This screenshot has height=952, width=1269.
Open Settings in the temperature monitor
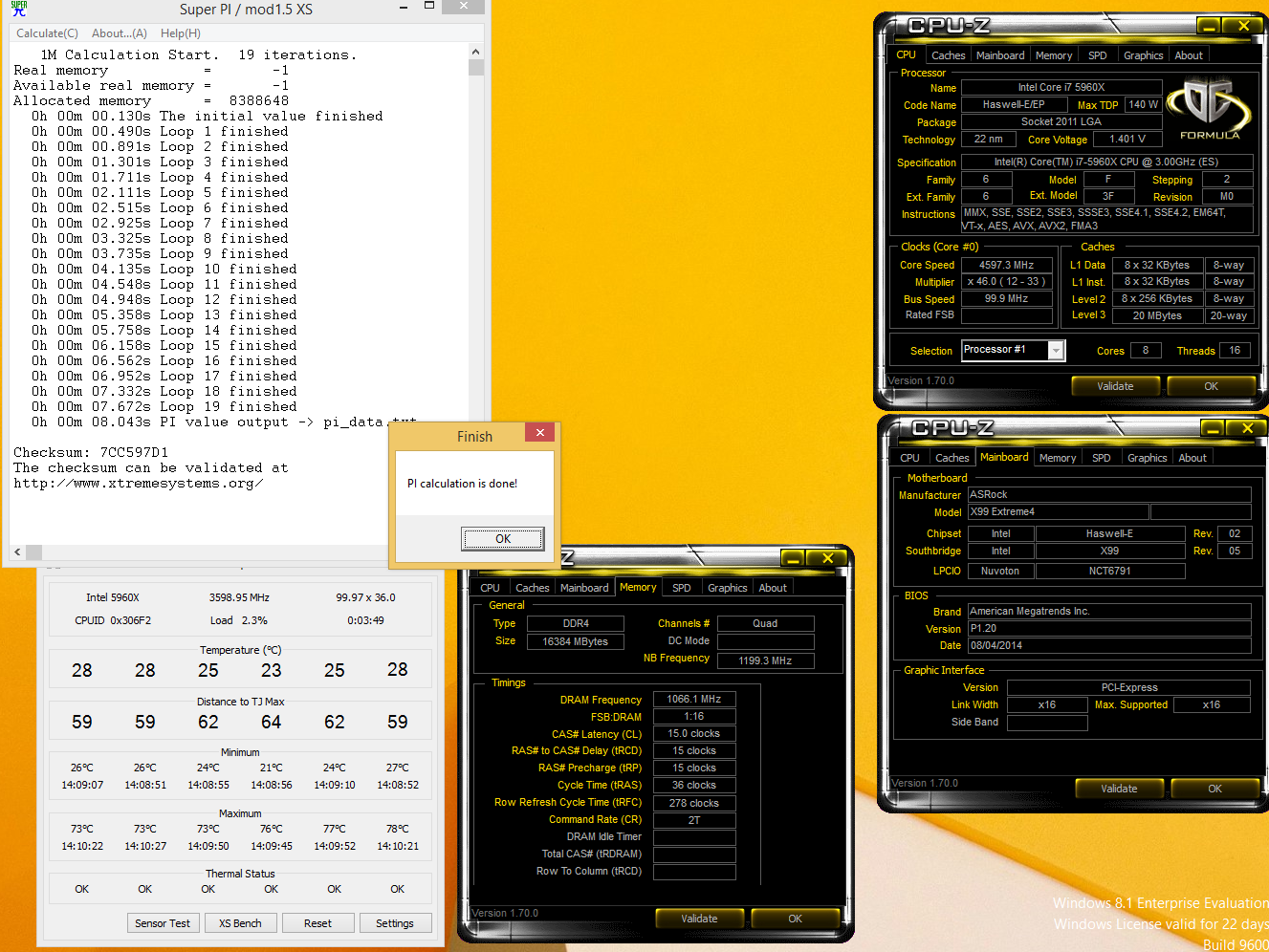click(x=395, y=923)
